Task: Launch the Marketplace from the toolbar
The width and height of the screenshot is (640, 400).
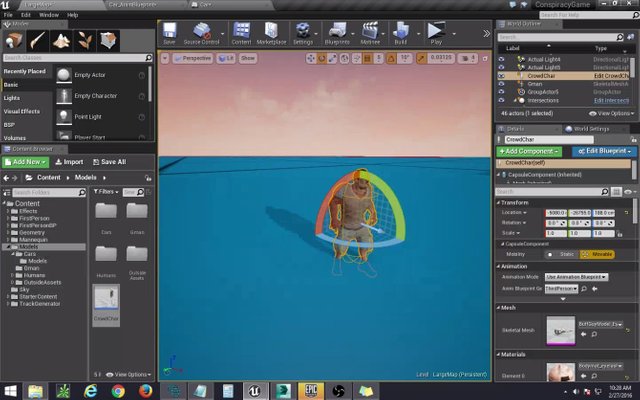Action: point(271,33)
